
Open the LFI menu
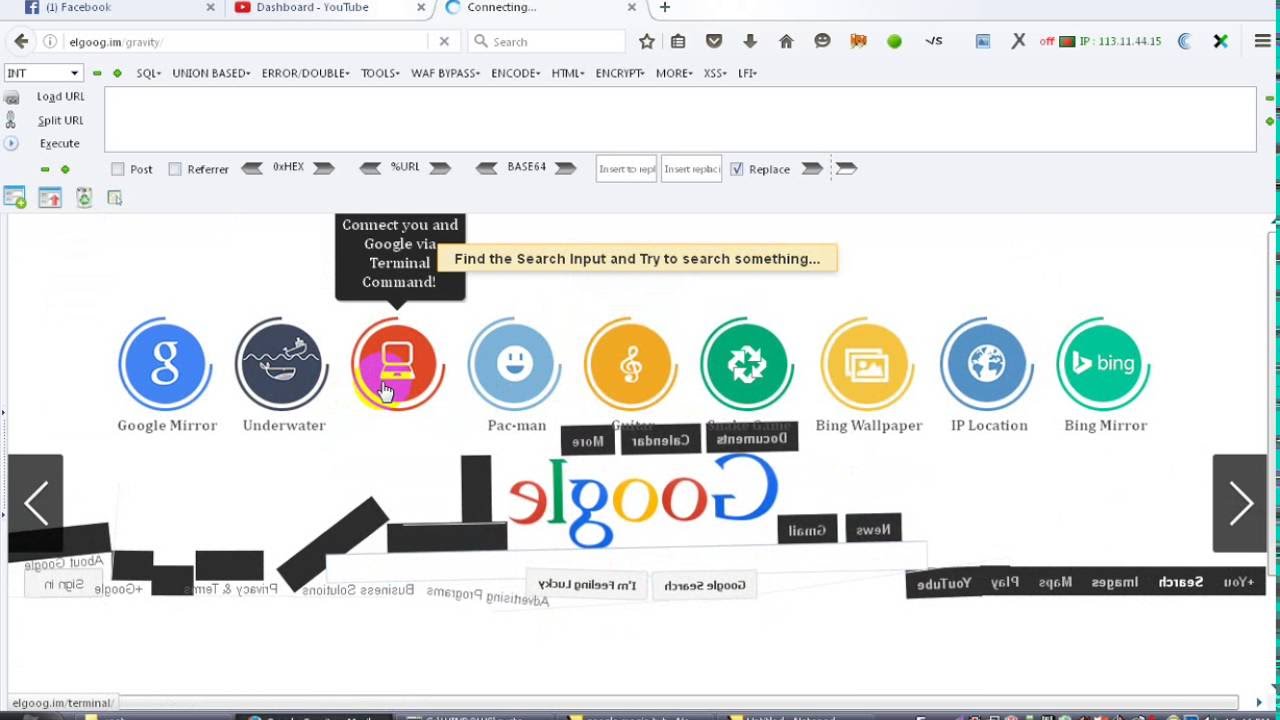tap(747, 73)
